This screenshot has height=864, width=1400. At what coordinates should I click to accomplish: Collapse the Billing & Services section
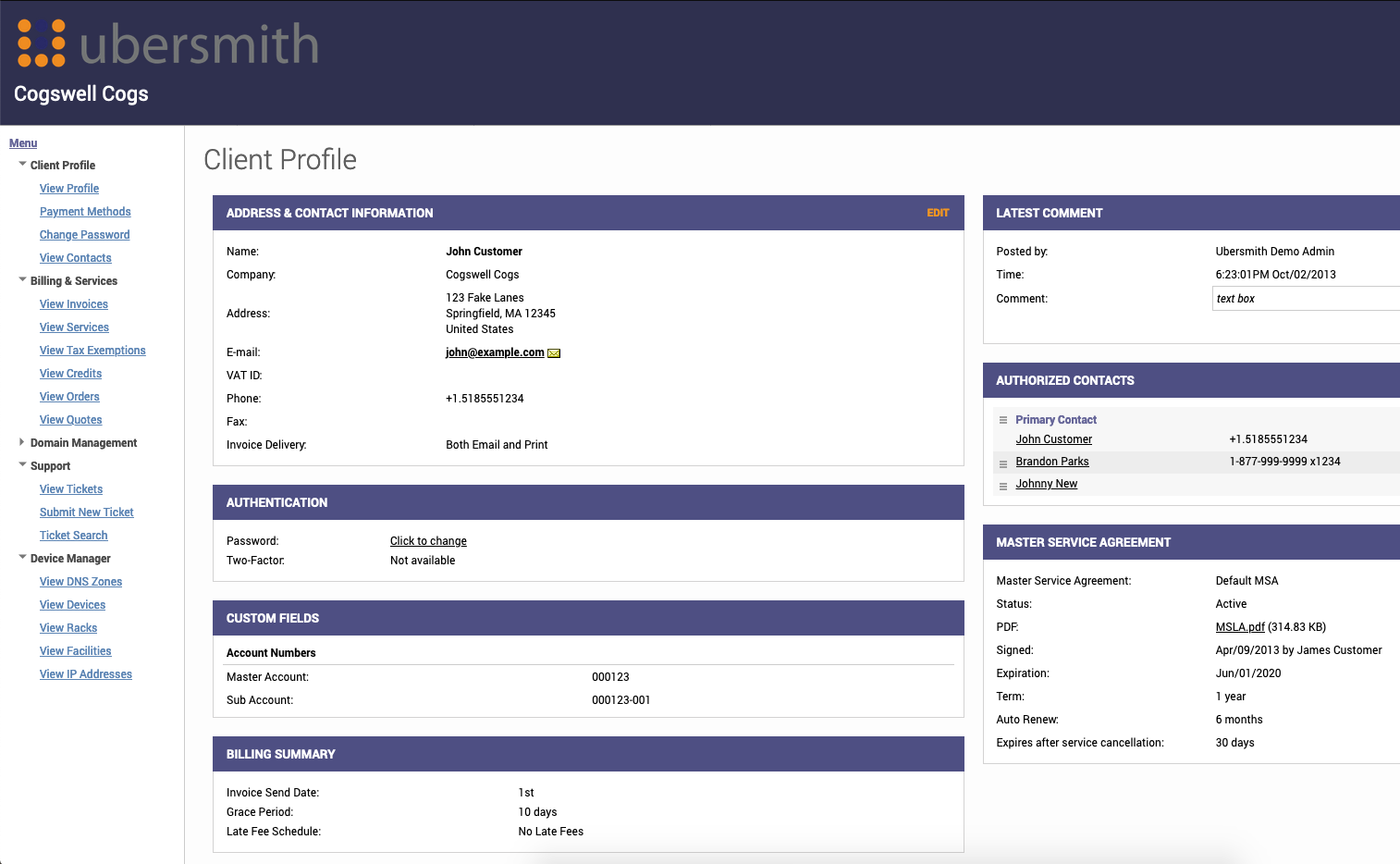(23, 280)
